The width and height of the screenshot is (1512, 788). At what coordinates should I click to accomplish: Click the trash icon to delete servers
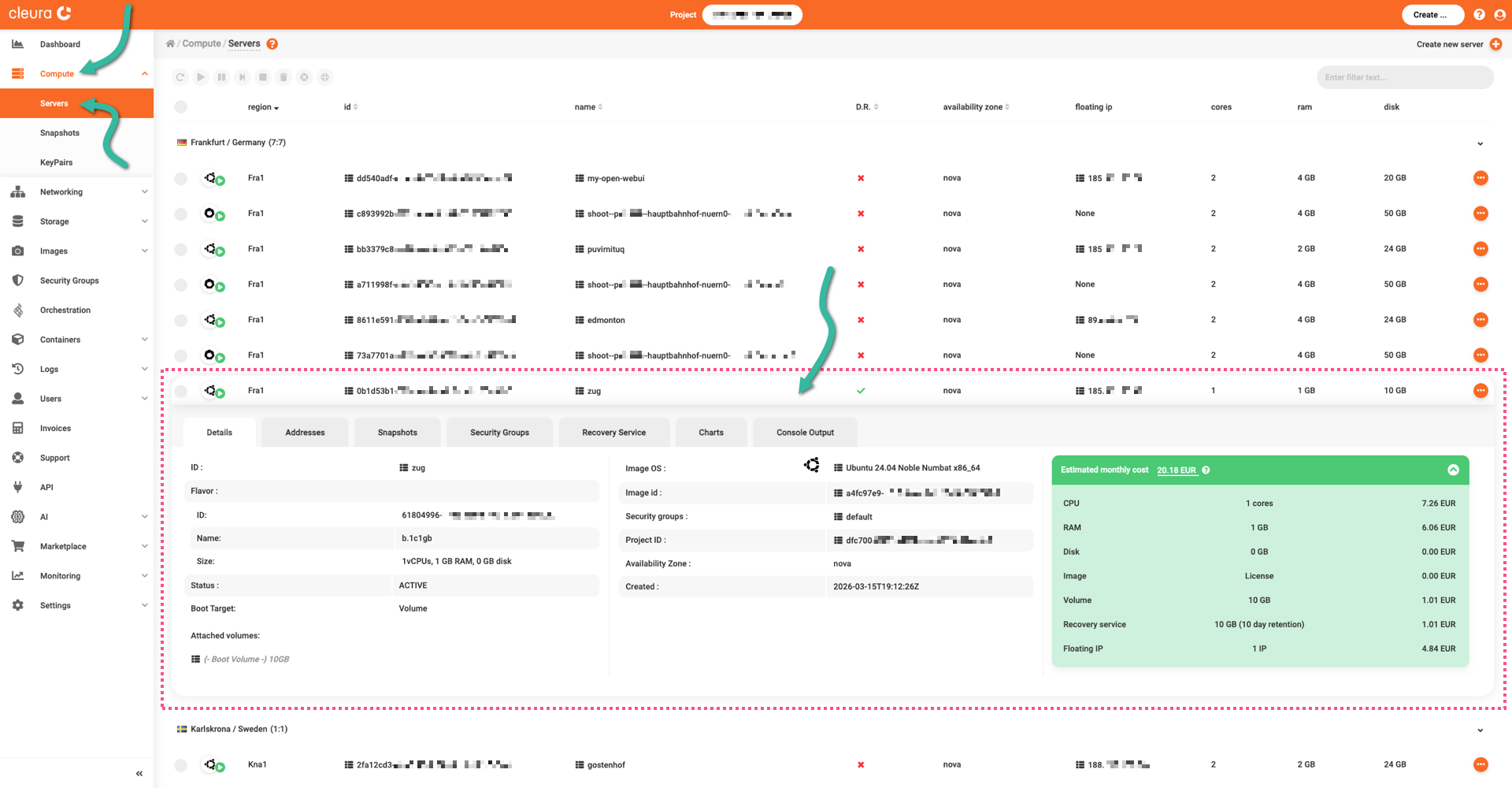click(283, 77)
